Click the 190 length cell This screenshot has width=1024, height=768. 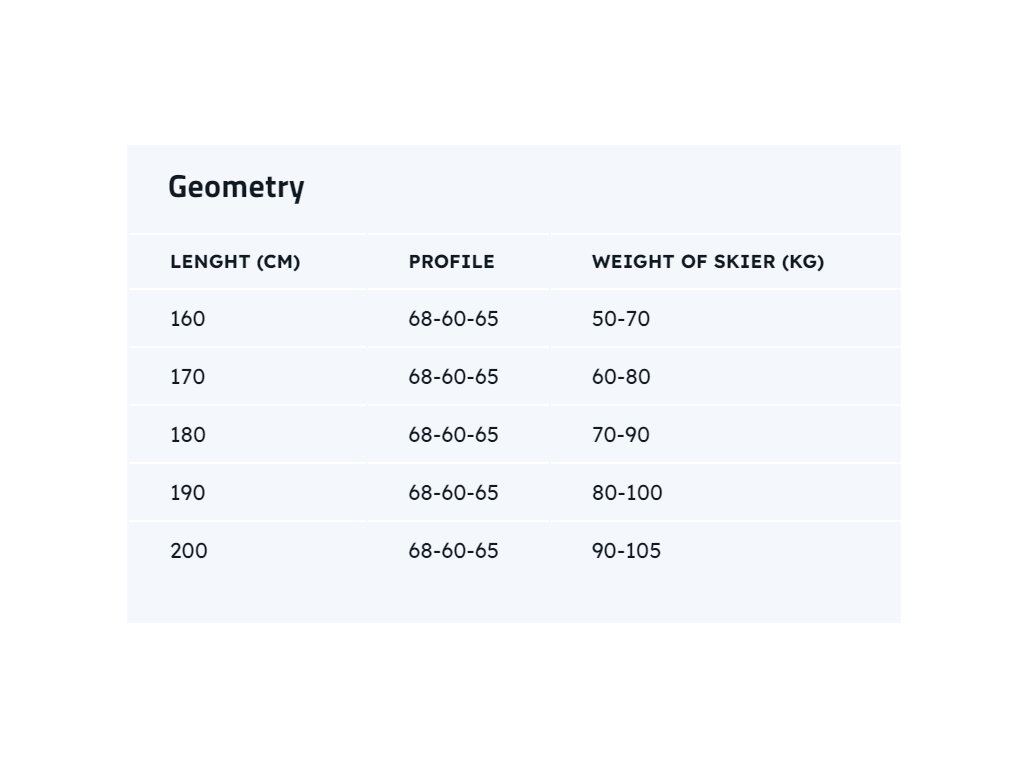coord(188,493)
